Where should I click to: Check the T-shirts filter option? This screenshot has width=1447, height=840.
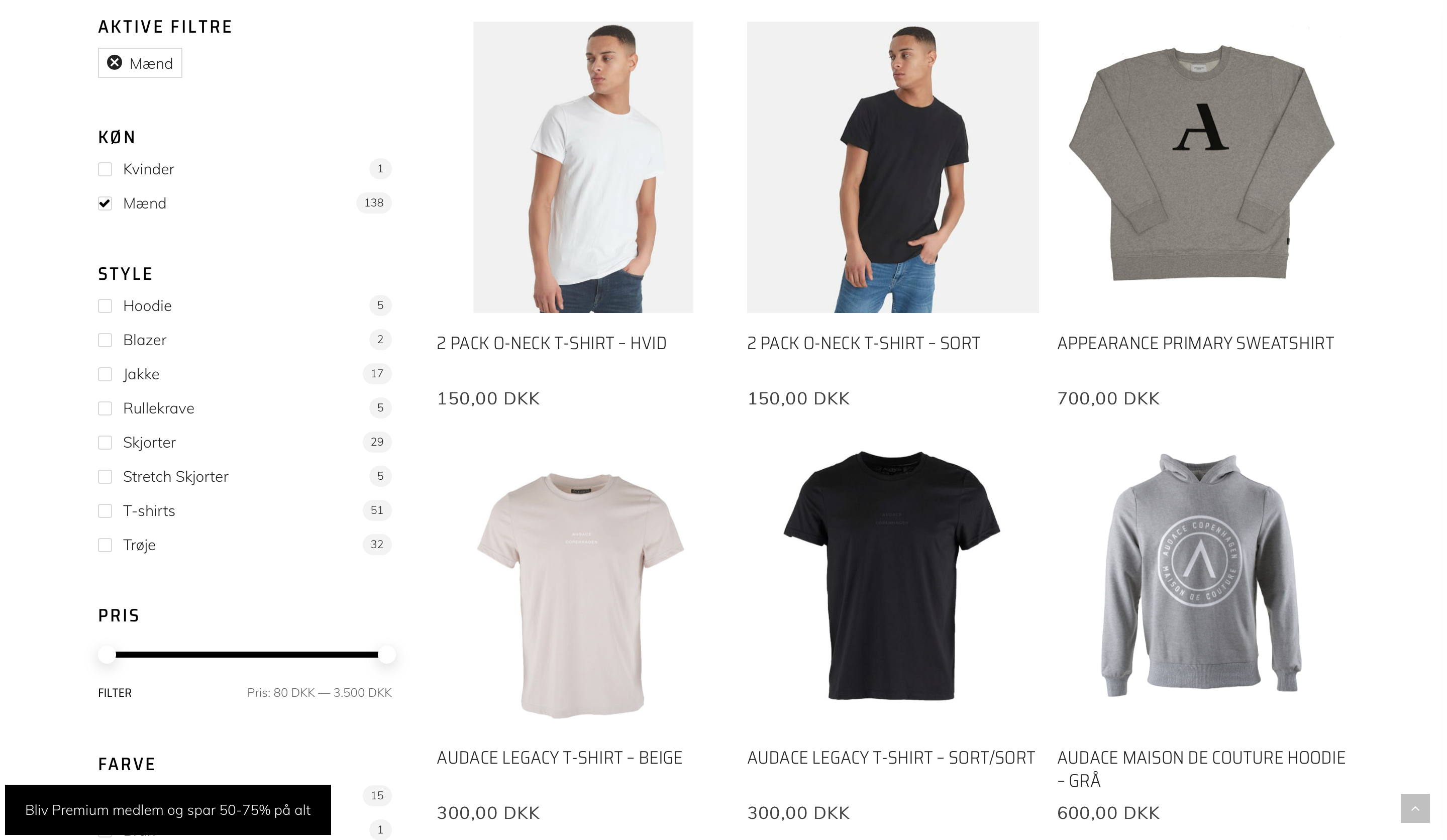click(105, 511)
